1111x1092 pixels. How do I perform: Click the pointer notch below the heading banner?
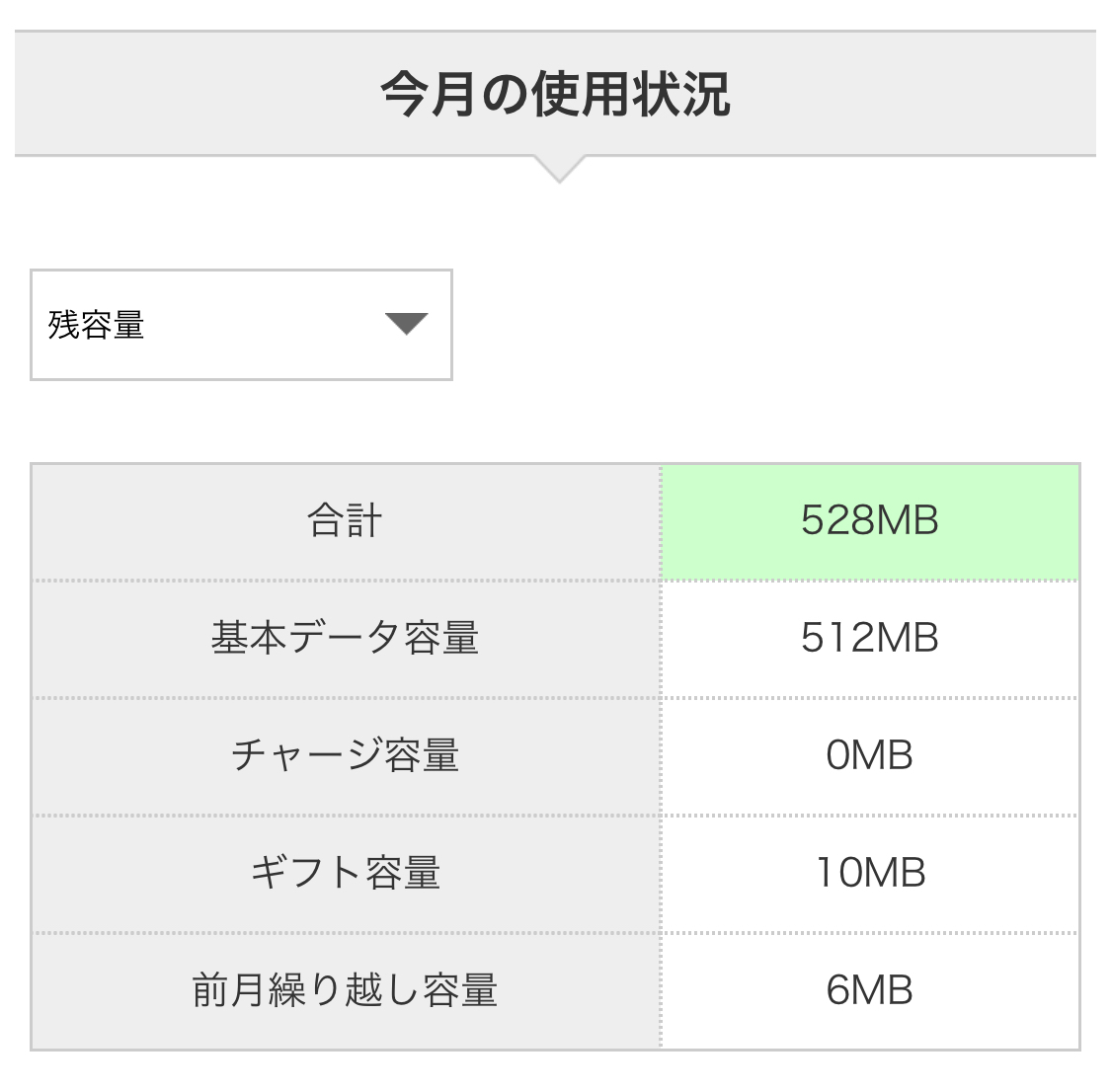pos(559,169)
